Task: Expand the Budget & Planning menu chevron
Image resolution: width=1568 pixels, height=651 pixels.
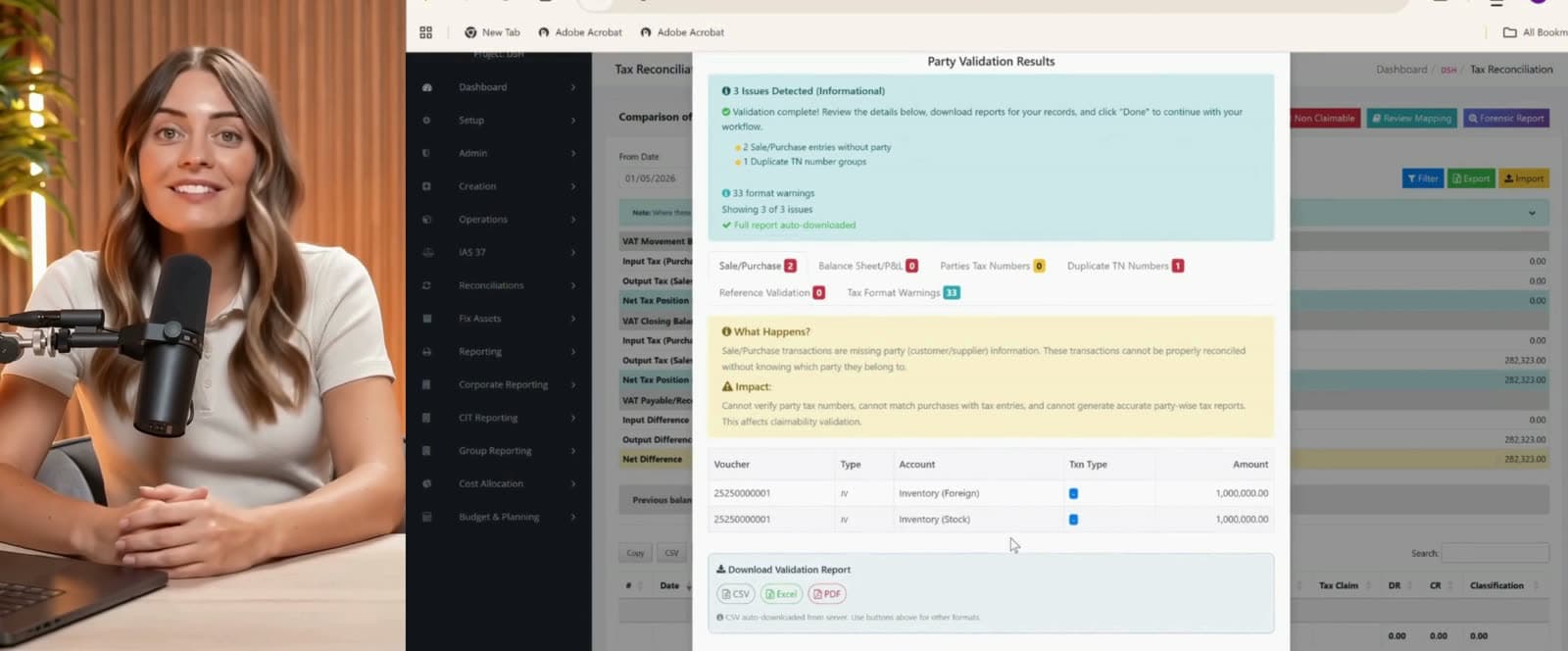Action: tap(573, 517)
